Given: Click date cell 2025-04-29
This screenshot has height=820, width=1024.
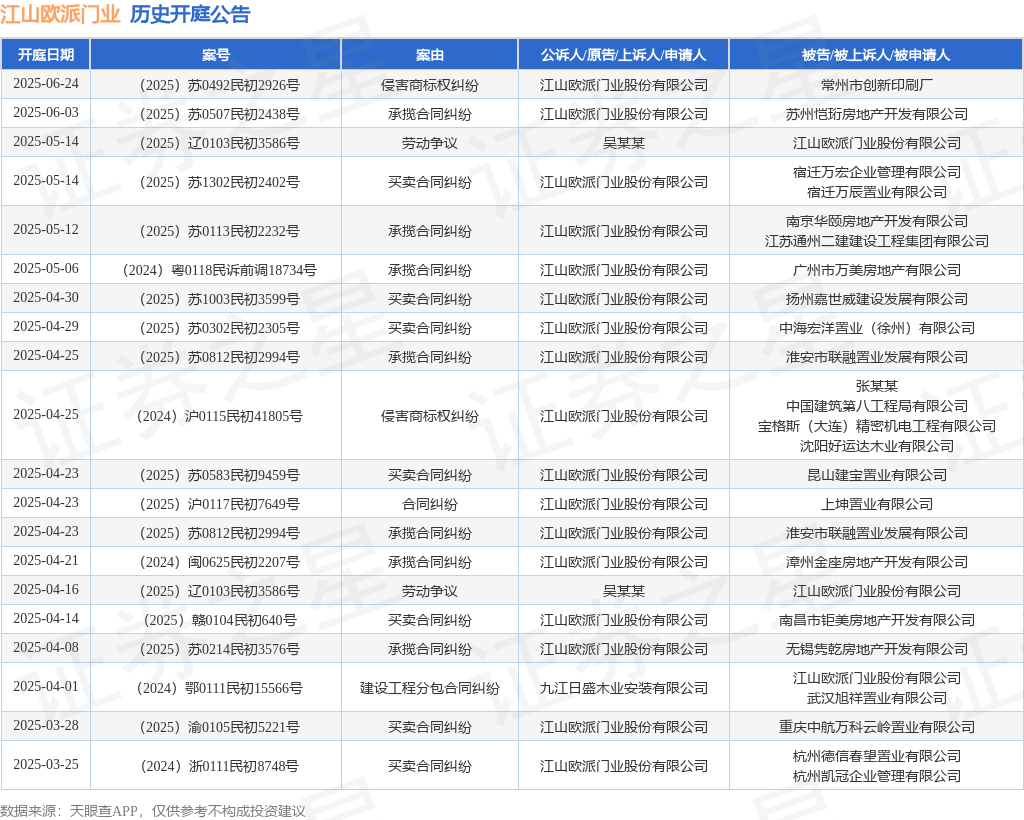Looking at the screenshot, I should click(x=46, y=326).
